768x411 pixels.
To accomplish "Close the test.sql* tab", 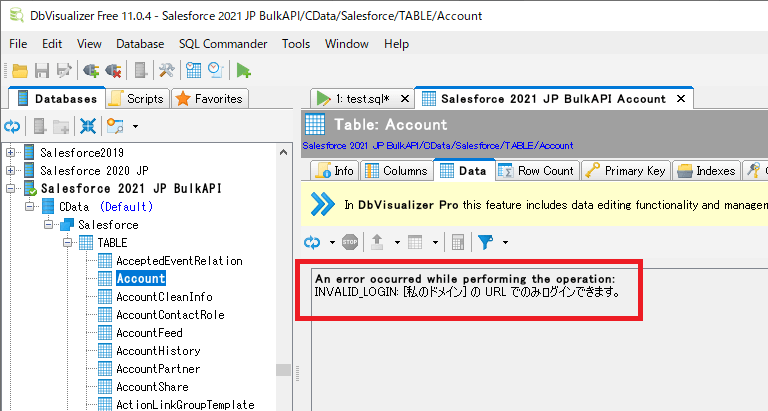I will (x=405, y=98).
